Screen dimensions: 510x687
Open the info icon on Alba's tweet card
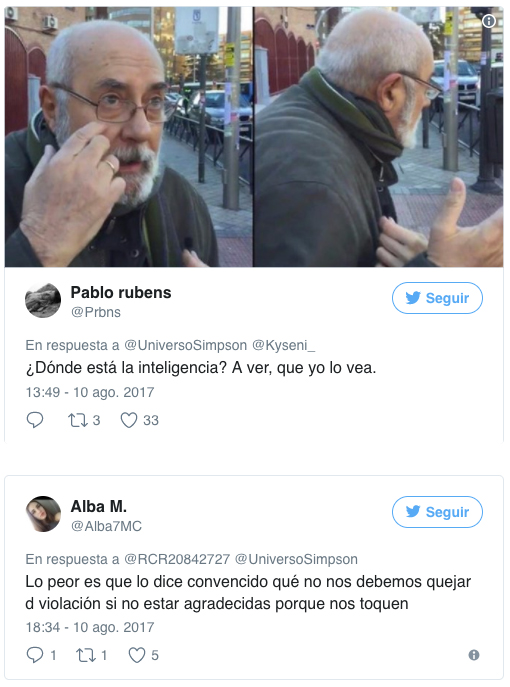tap(474, 655)
